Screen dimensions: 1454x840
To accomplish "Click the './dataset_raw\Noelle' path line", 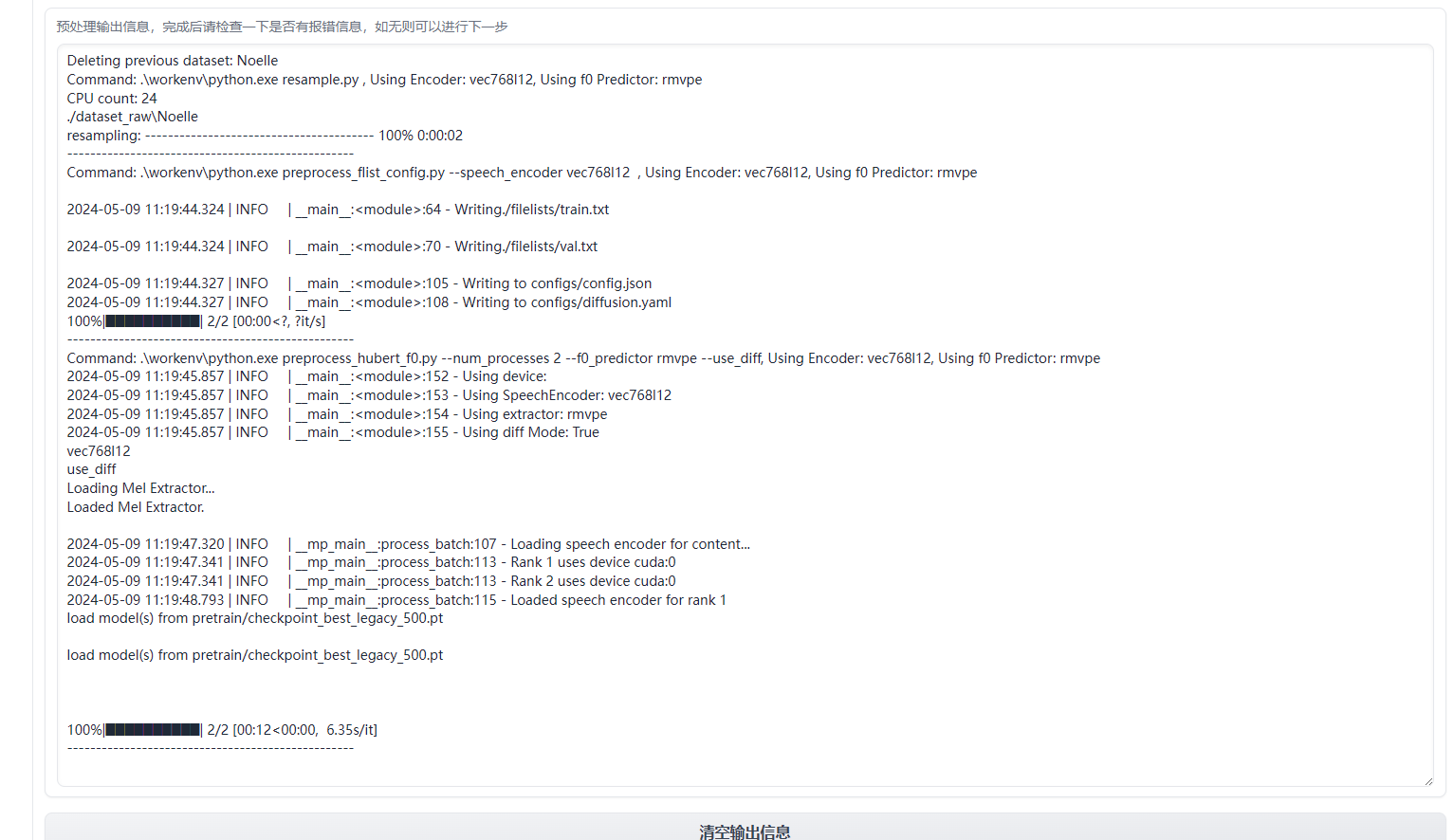I will [133, 117].
